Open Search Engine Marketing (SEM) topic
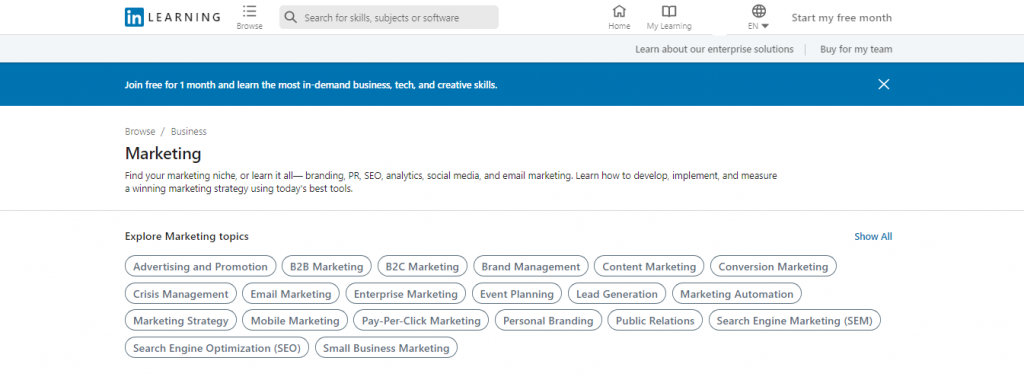 795,321
